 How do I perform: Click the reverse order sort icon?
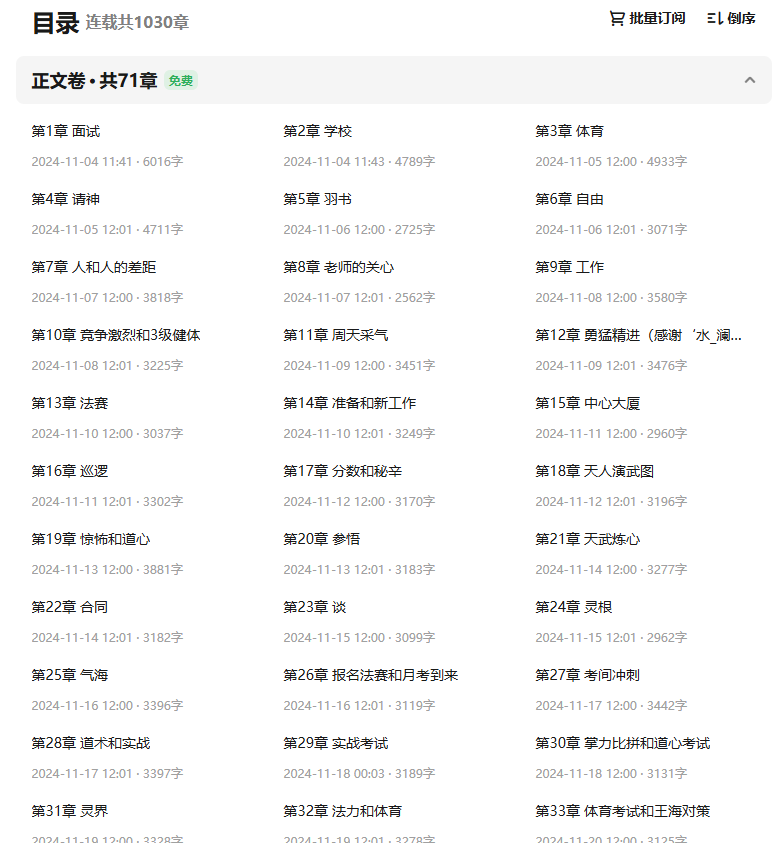click(715, 18)
